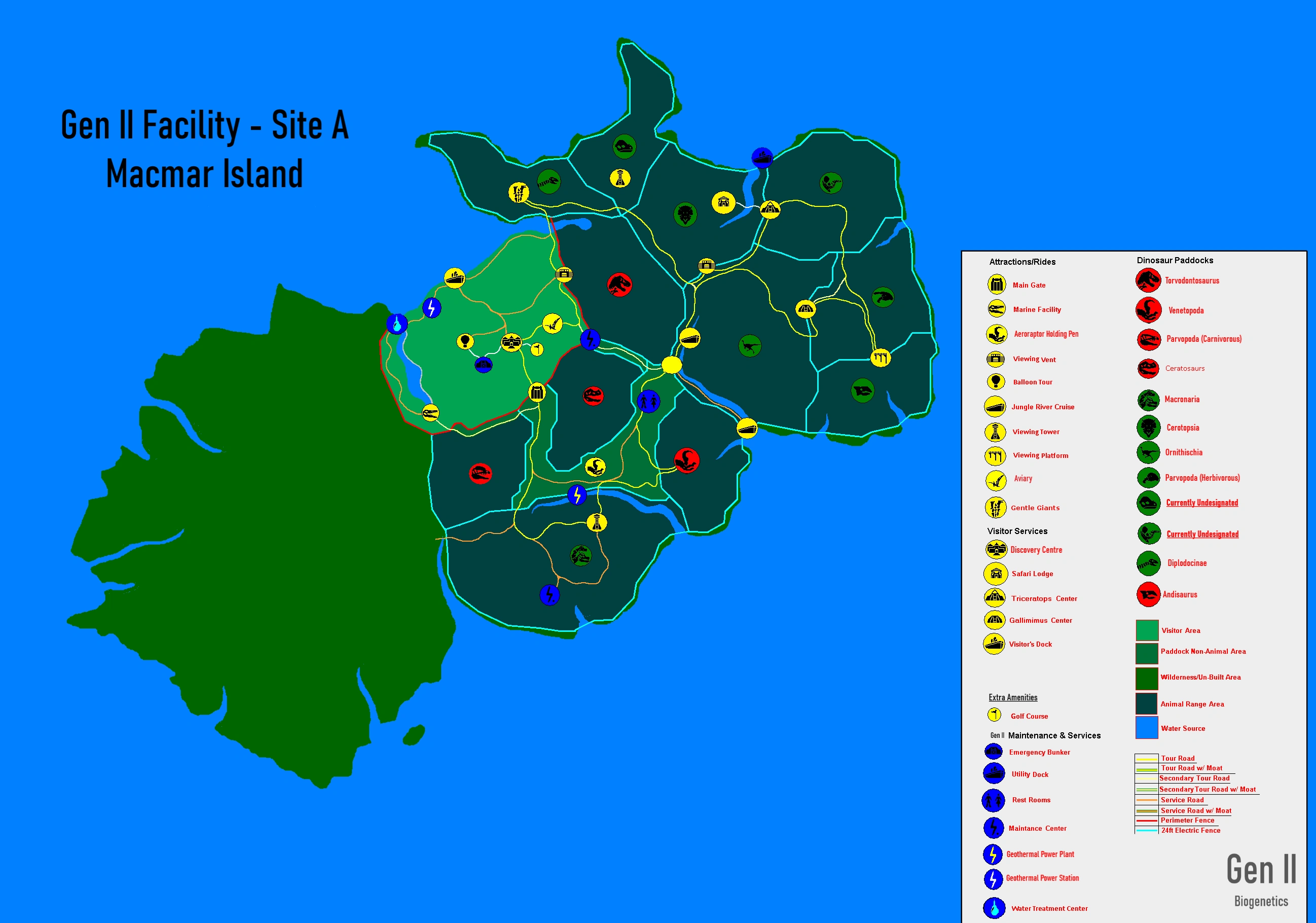Click the Balloon Tour icon on the map
Image resolution: width=1316 pixels, height=923 pixels.
pos(465,342)
